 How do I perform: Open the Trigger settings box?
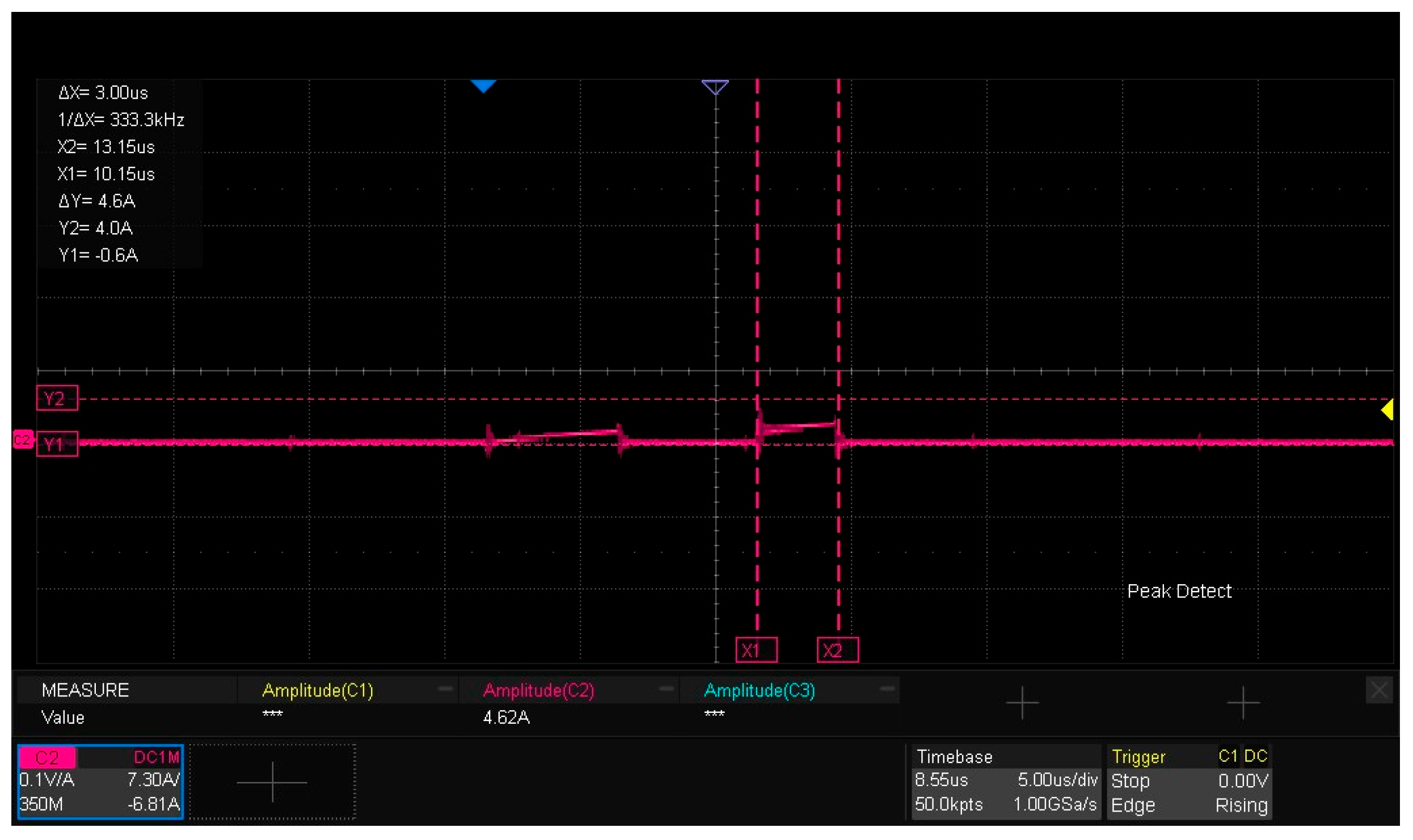pyautogui.click(x=1188, y=782)
